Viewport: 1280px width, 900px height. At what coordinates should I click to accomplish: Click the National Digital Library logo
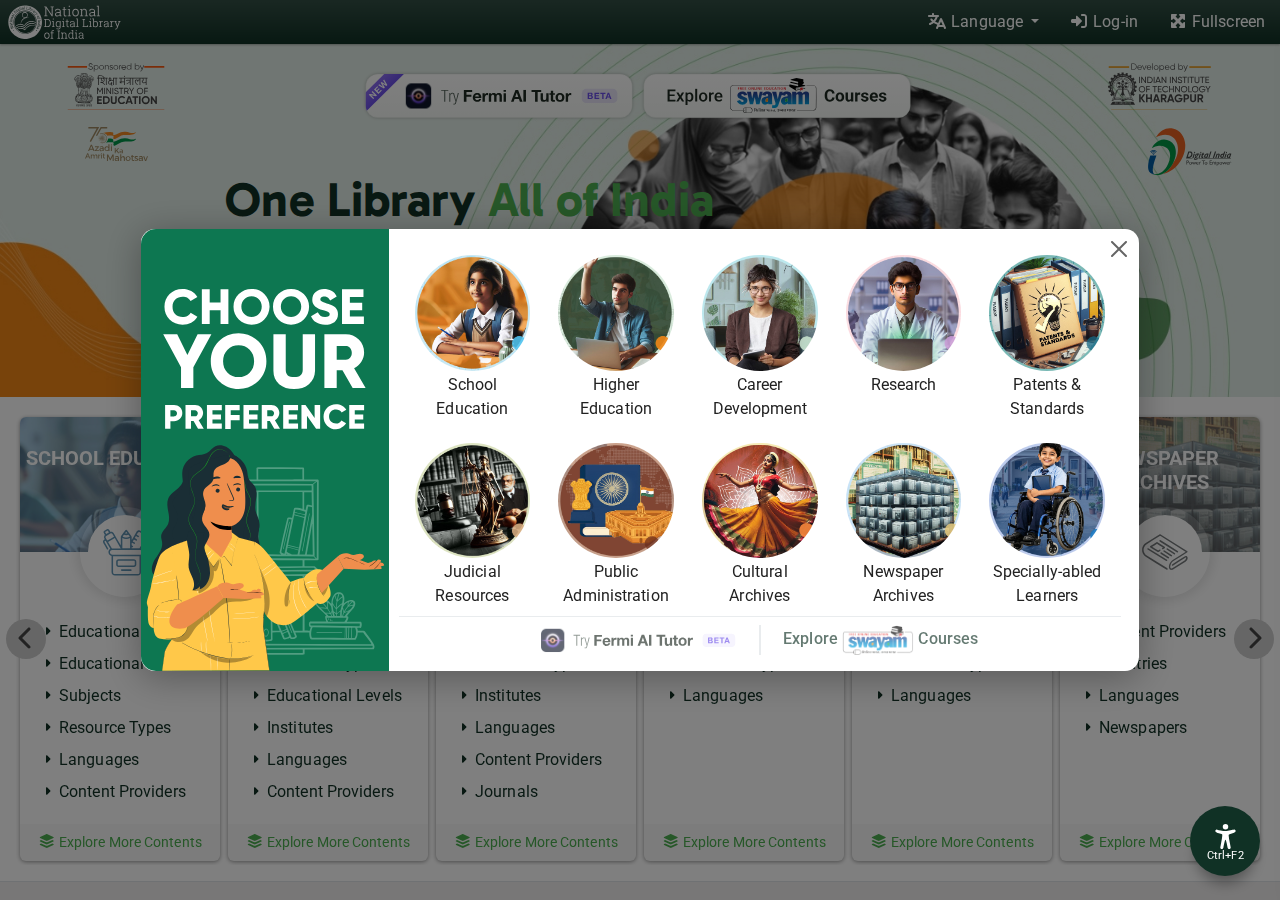coord(65,22)
